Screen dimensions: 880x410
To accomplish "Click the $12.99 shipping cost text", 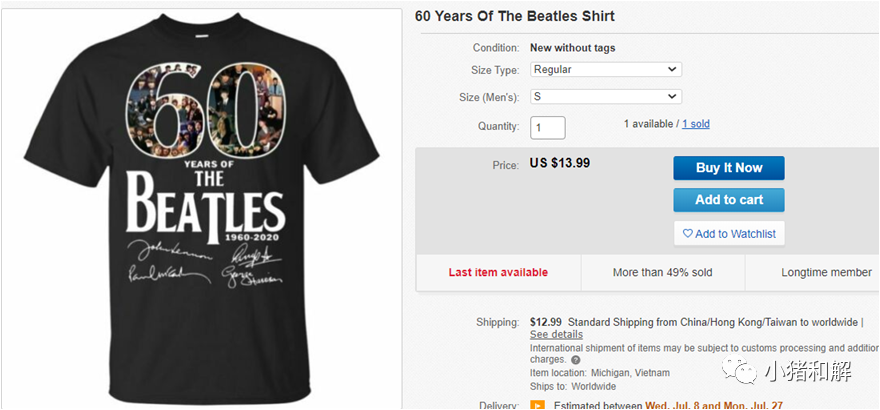I will click(546, 322).
